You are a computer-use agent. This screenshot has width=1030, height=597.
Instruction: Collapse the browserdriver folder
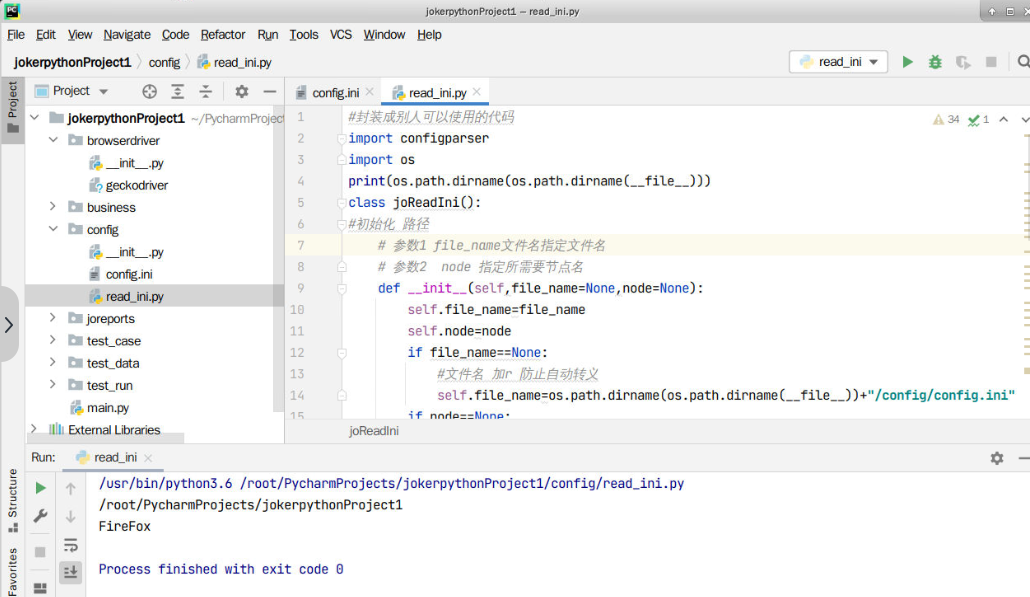point(53,140)
